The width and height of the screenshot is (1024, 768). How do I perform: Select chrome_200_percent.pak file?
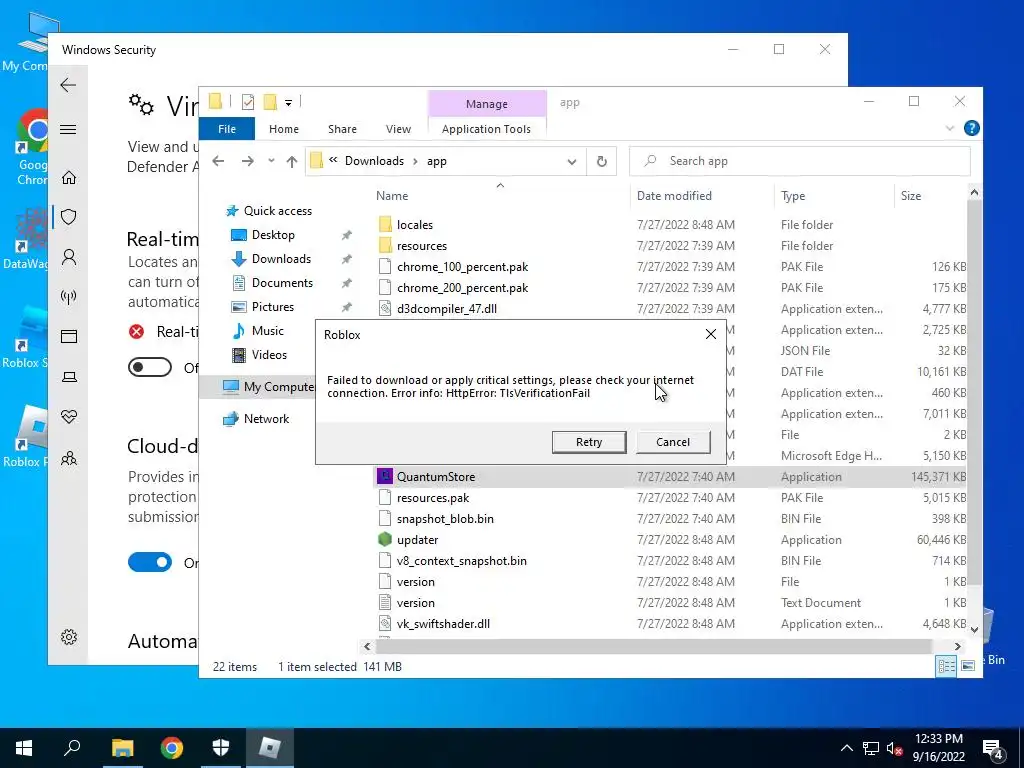click(x=462, y=288)
